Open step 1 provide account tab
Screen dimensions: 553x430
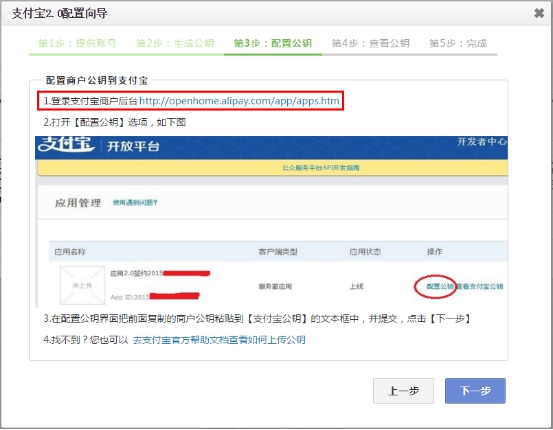pyautogui.click(x=78, y=43)
